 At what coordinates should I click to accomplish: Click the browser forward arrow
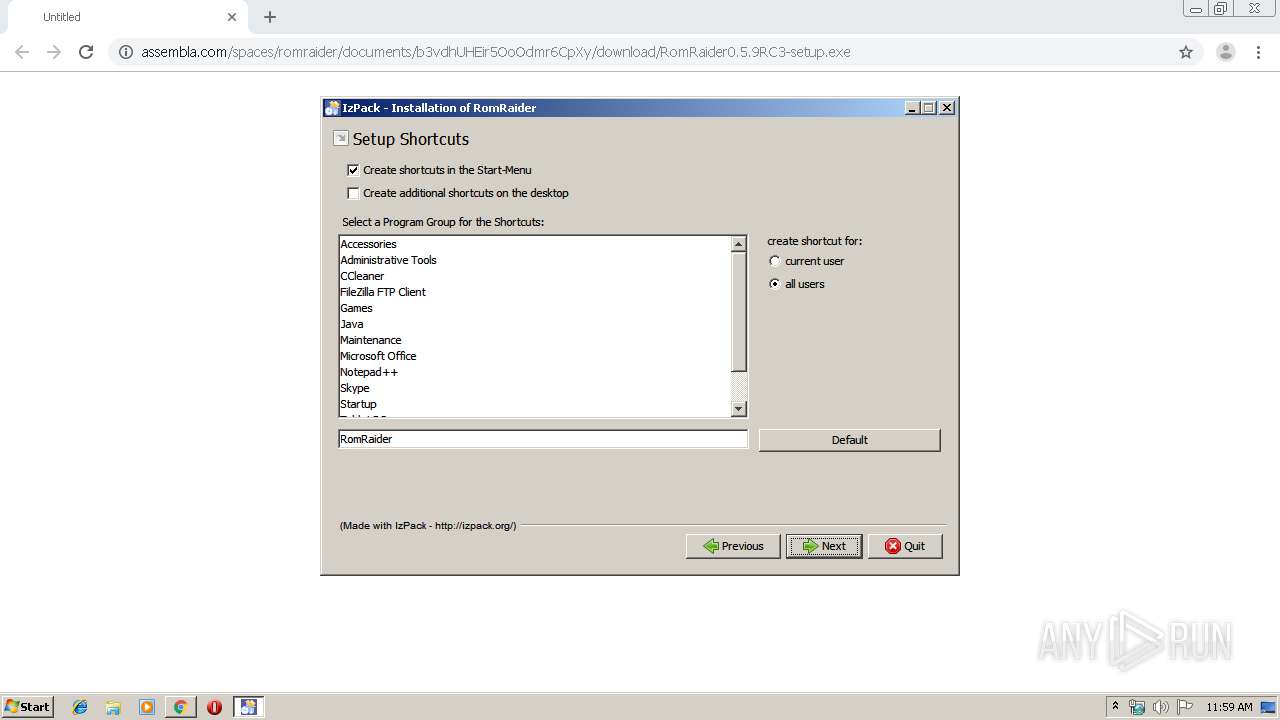tap(54, 52)
